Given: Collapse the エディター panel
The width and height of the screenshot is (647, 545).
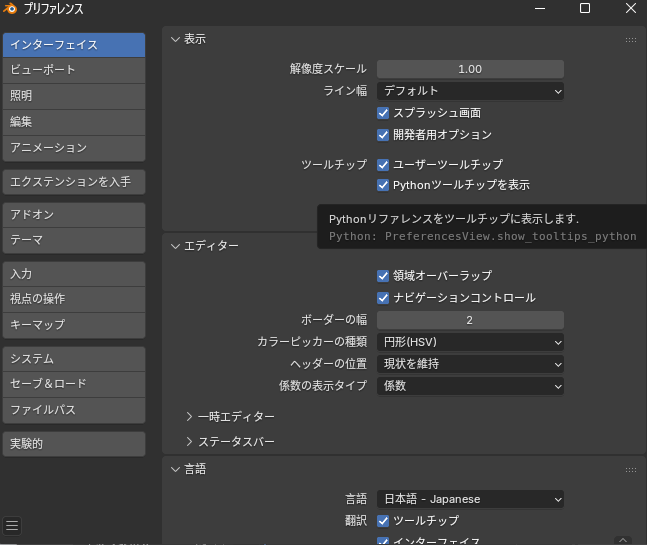Looking at the screenshot, I should 175,246.
